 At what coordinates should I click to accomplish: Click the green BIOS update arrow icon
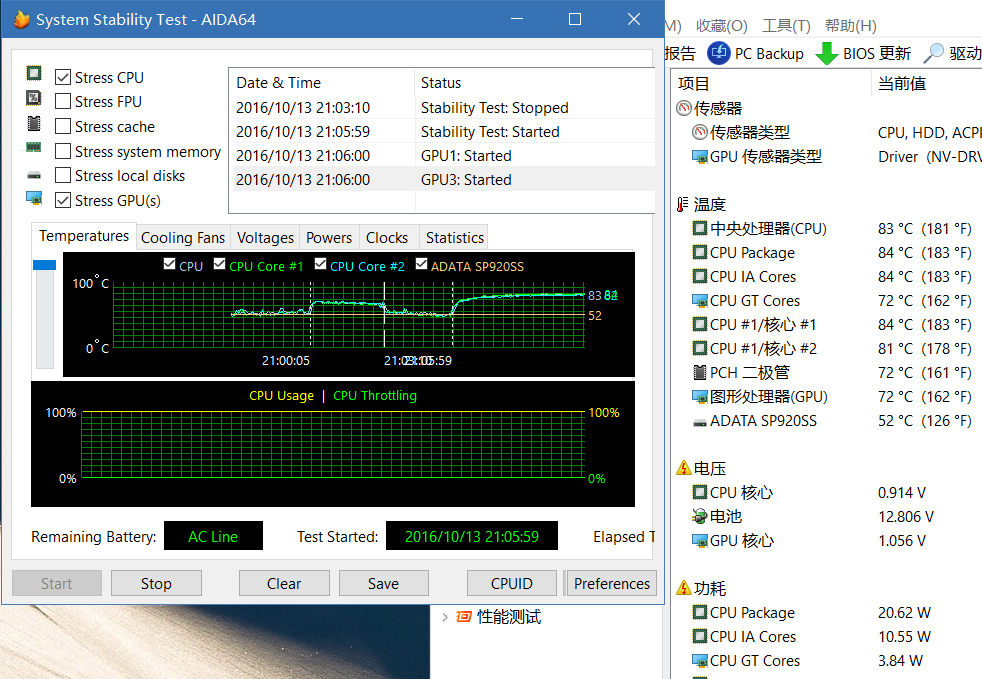827,53
